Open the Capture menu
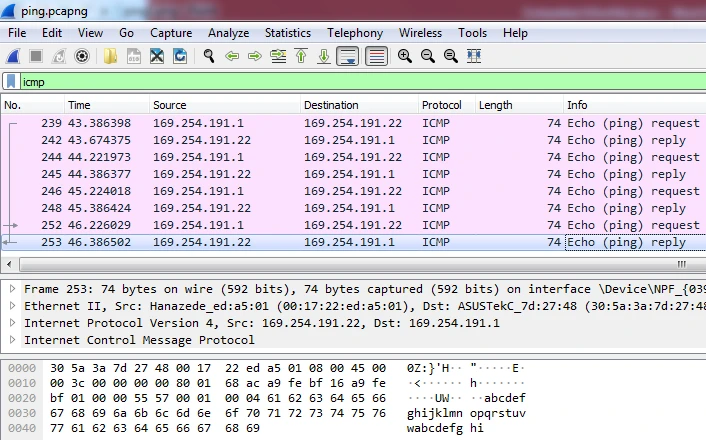The width and height of the screenshot is (706, 440). [171, 33]
